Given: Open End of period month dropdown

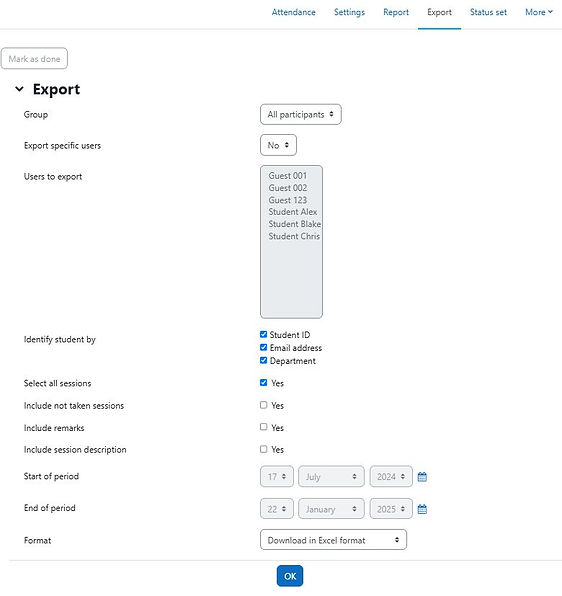Looking at the screenshot, I should pyautogui.click(x=331, y=509).
